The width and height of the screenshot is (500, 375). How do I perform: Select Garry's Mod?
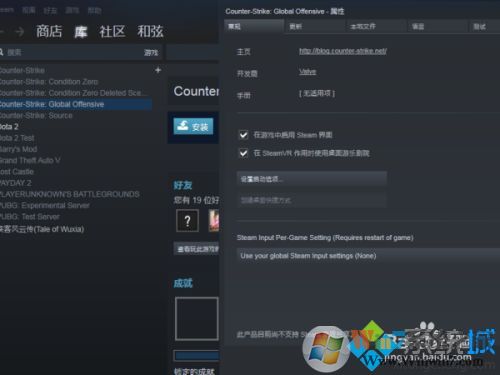(18, 149)
